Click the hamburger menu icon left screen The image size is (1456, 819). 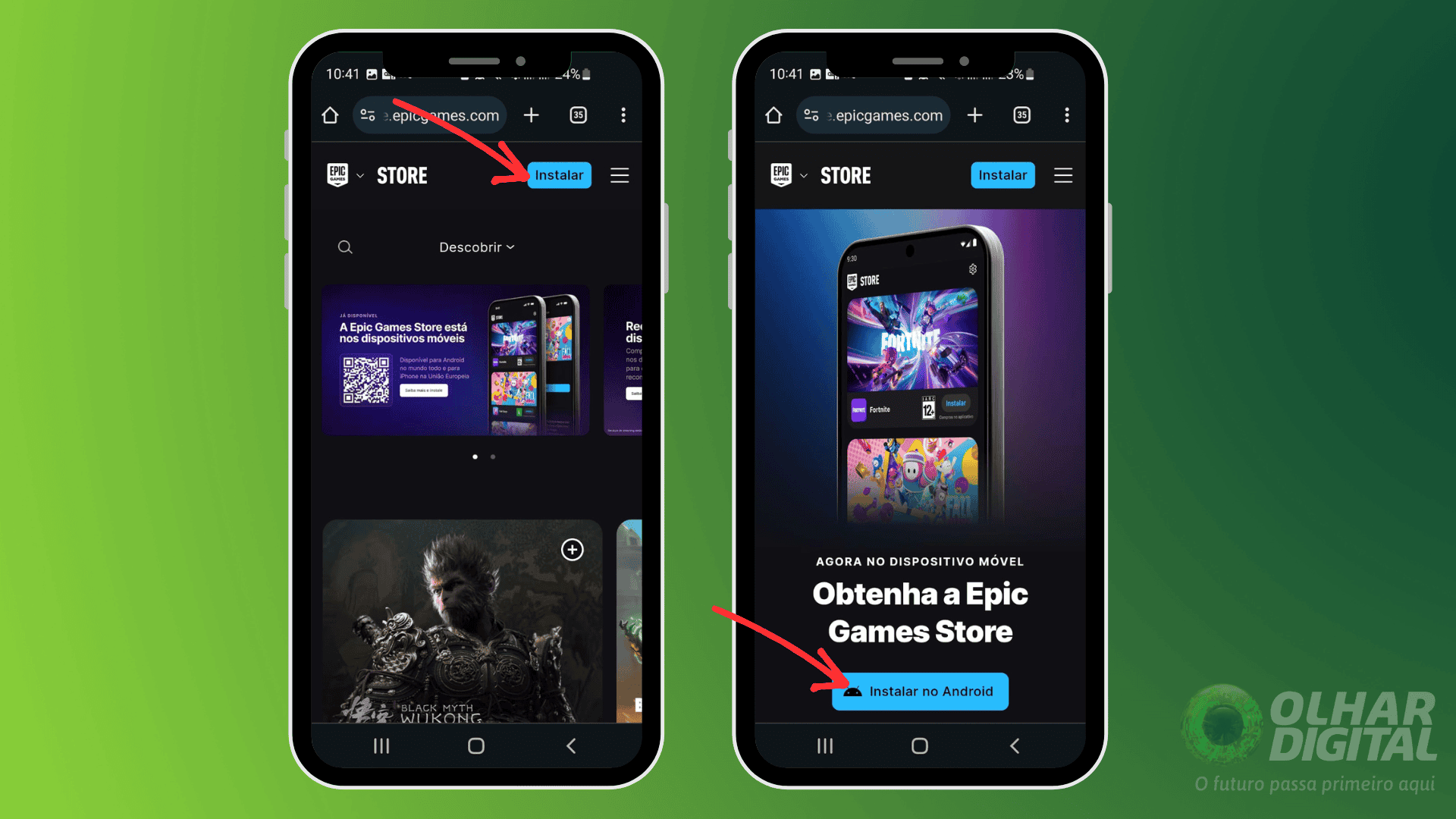click(620, 175)
